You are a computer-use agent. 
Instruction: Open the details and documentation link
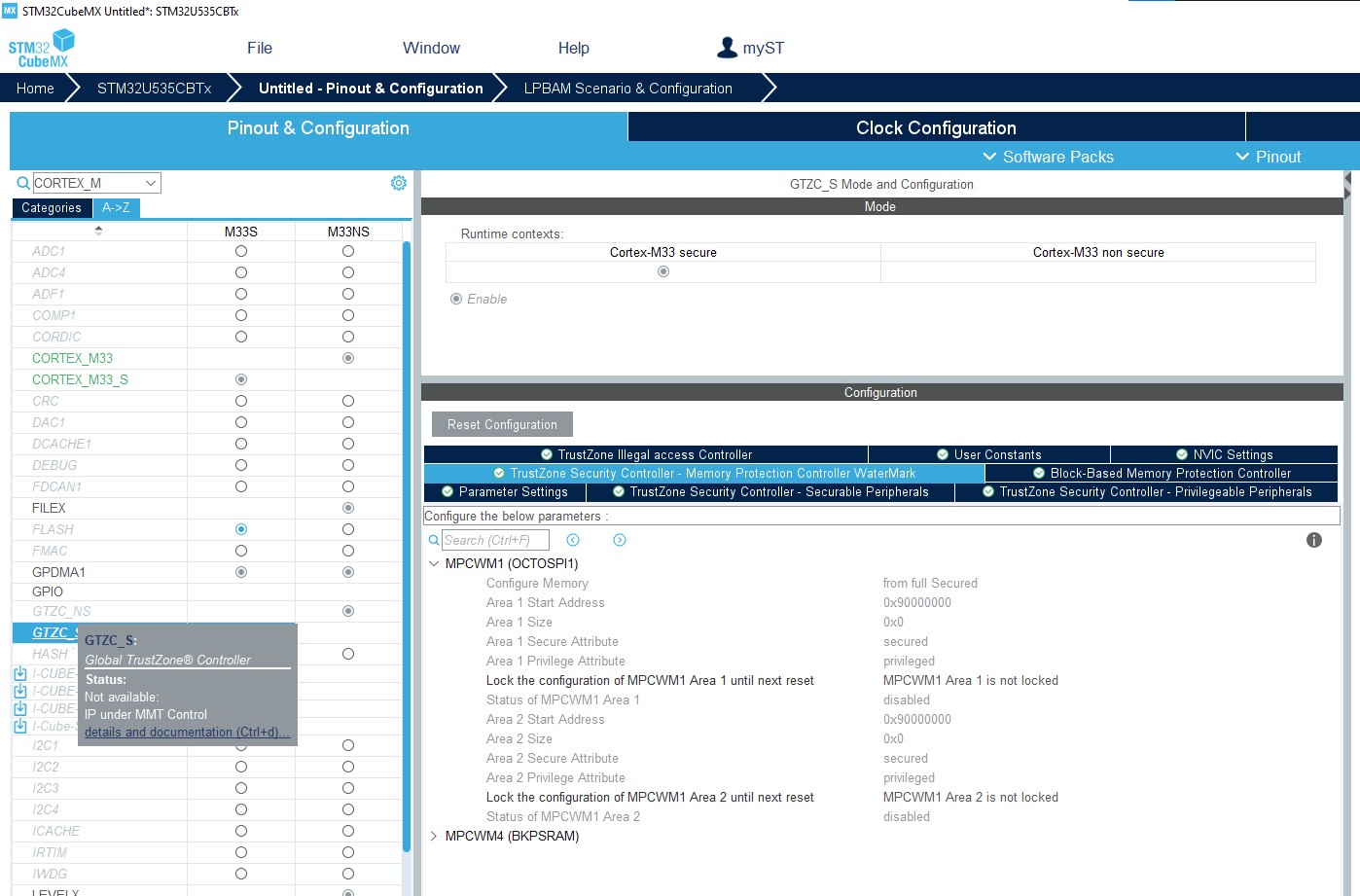(x=187, y=733)
